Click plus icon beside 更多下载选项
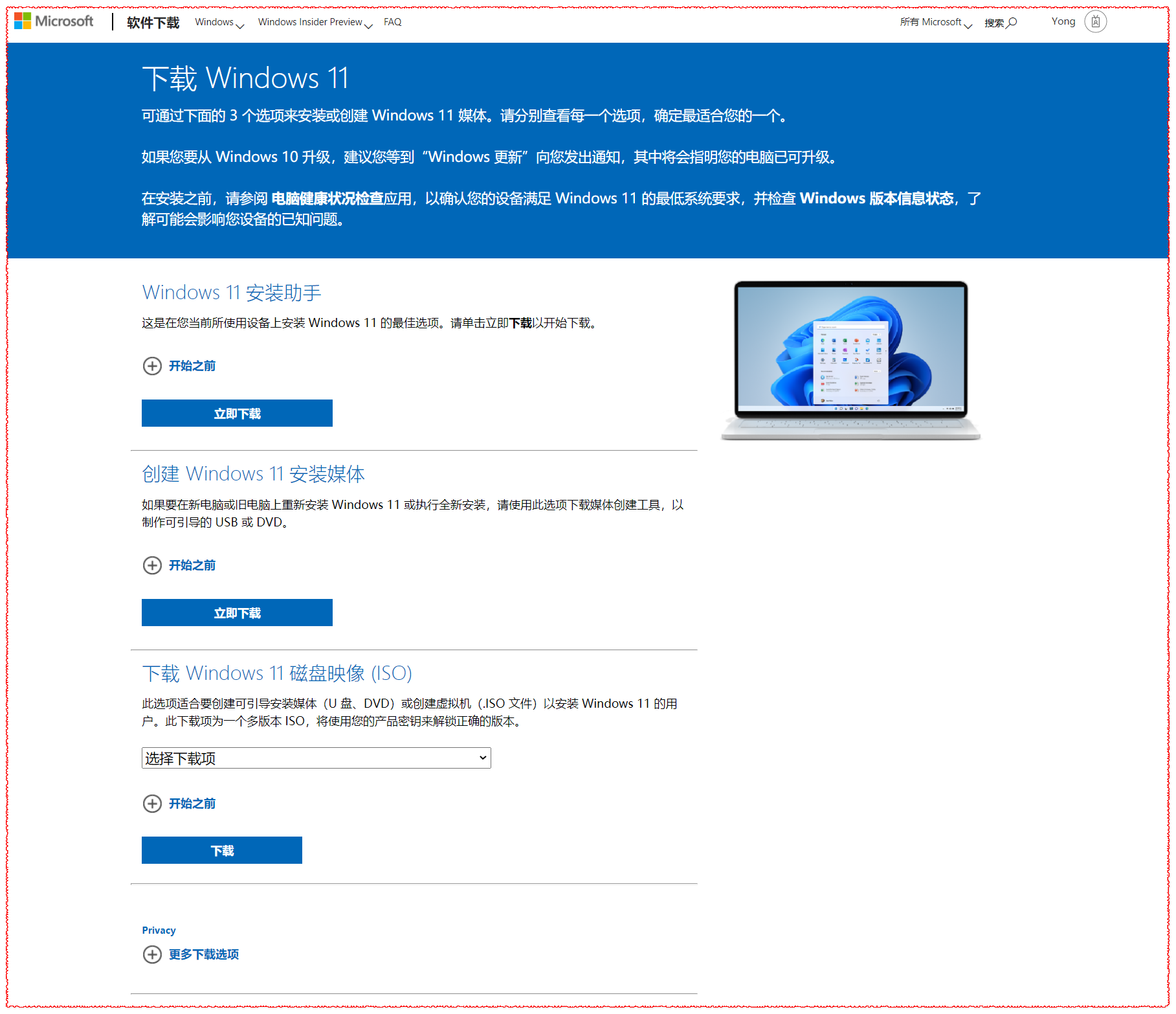Screen dimensions: 1176x1014 (152, 954)
